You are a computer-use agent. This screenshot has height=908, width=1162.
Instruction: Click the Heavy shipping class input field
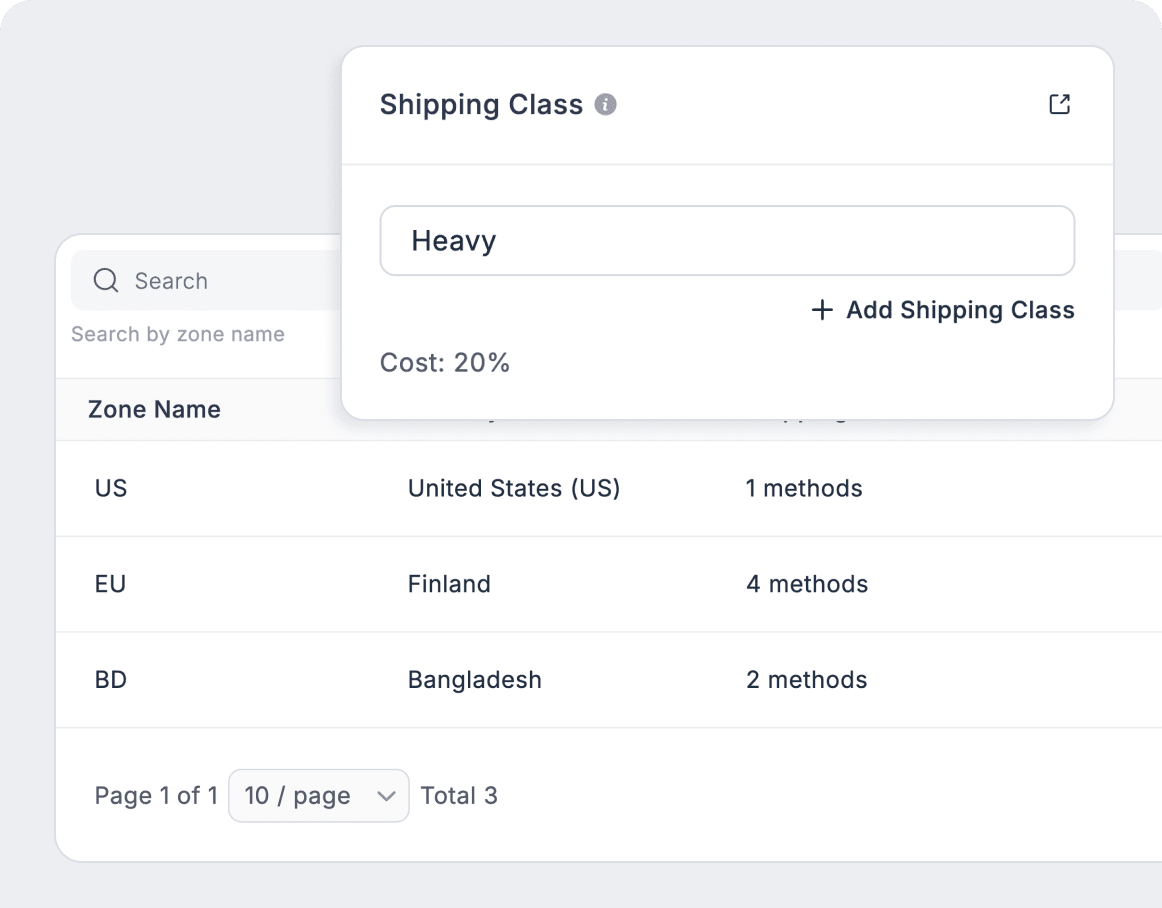point(727,240)
